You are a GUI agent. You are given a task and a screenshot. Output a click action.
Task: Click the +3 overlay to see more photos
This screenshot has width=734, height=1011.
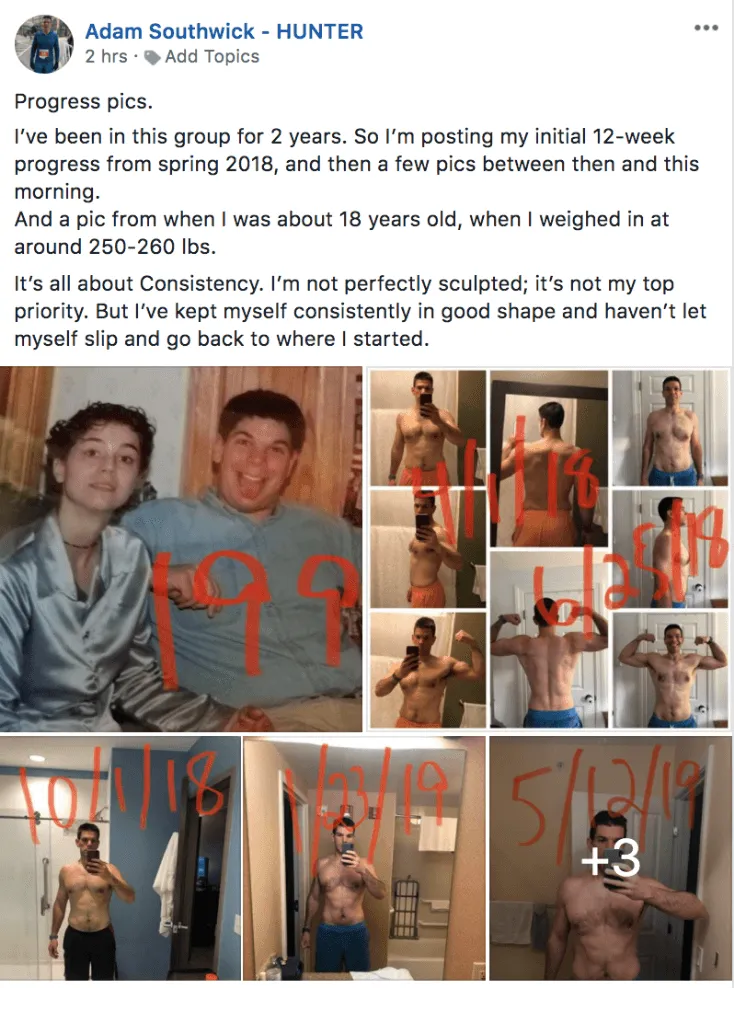point(610,859)
